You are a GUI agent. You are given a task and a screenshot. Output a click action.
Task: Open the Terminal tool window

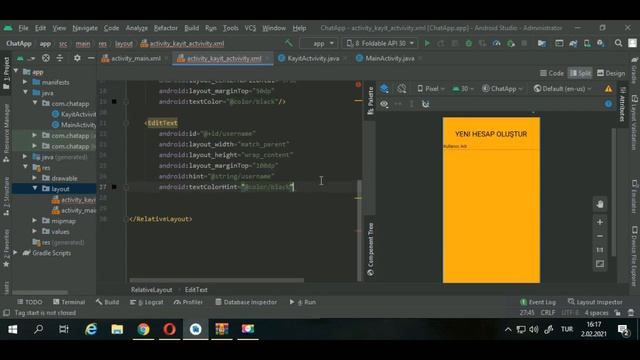pyautogui.click(x=69, y=302)
